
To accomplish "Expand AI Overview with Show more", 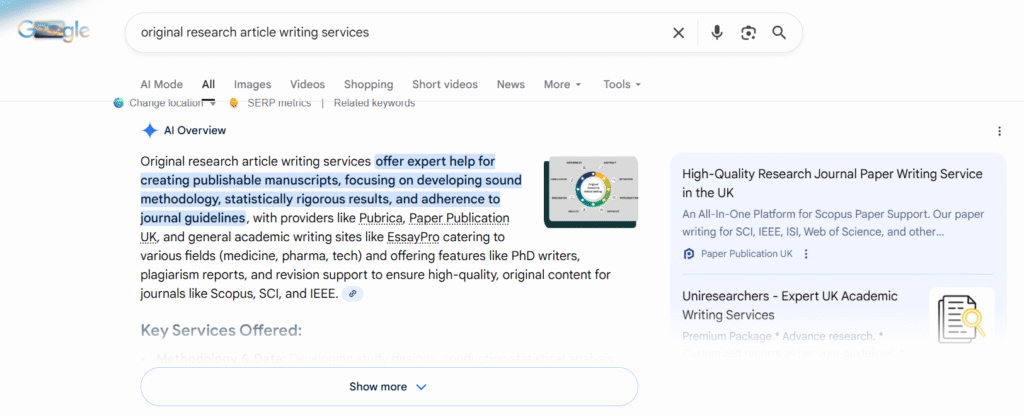I will (x=388, y=387).
